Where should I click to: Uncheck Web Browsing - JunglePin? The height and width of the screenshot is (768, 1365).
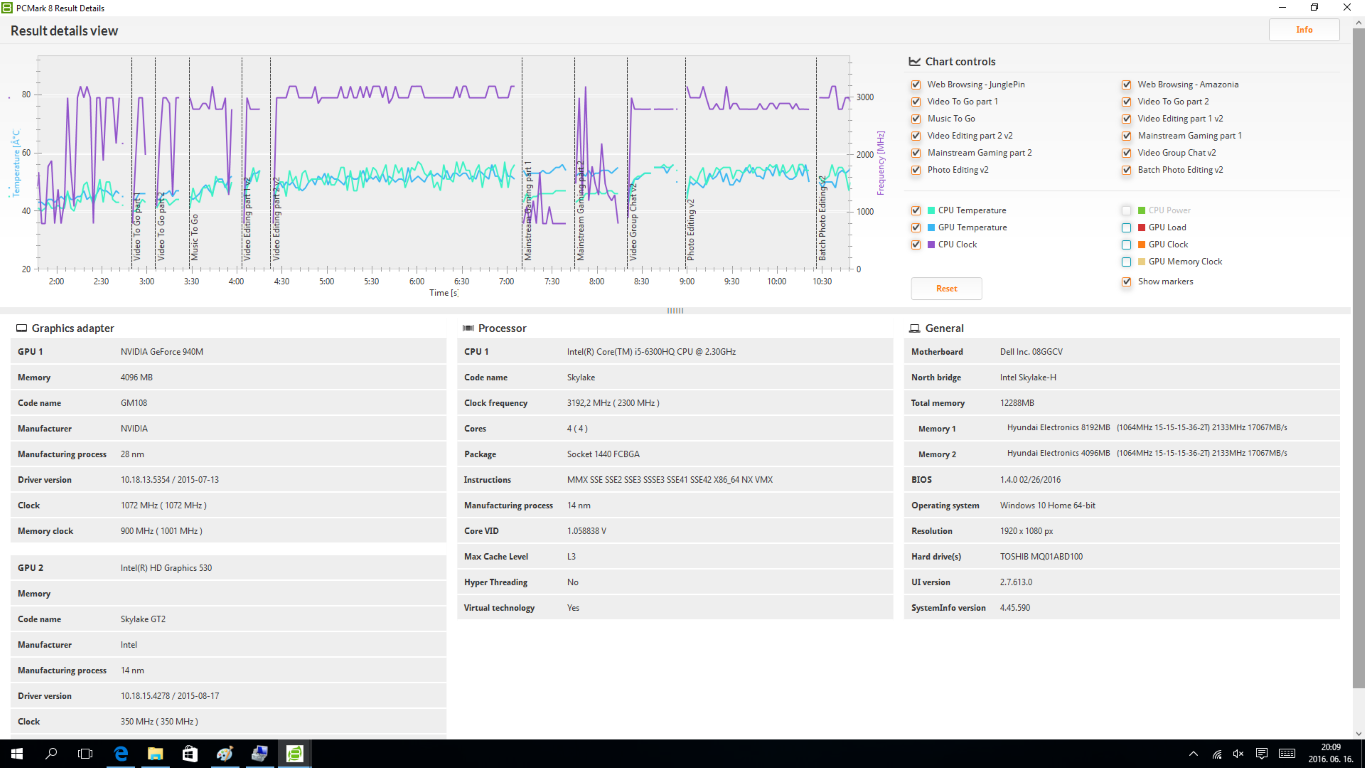pos(916,85)
